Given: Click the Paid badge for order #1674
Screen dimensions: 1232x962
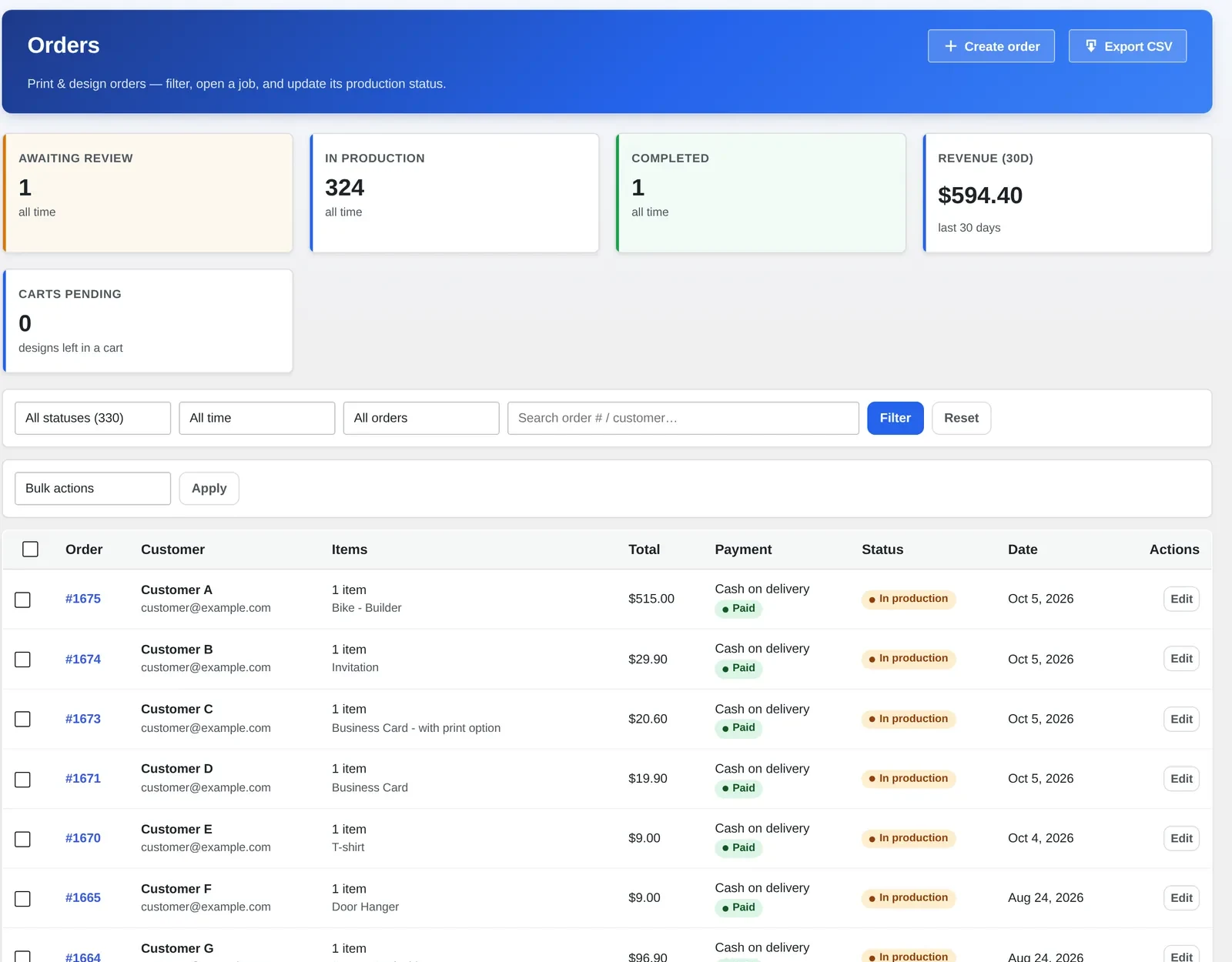Looking at the screenshot, I should tap(738, 668).
